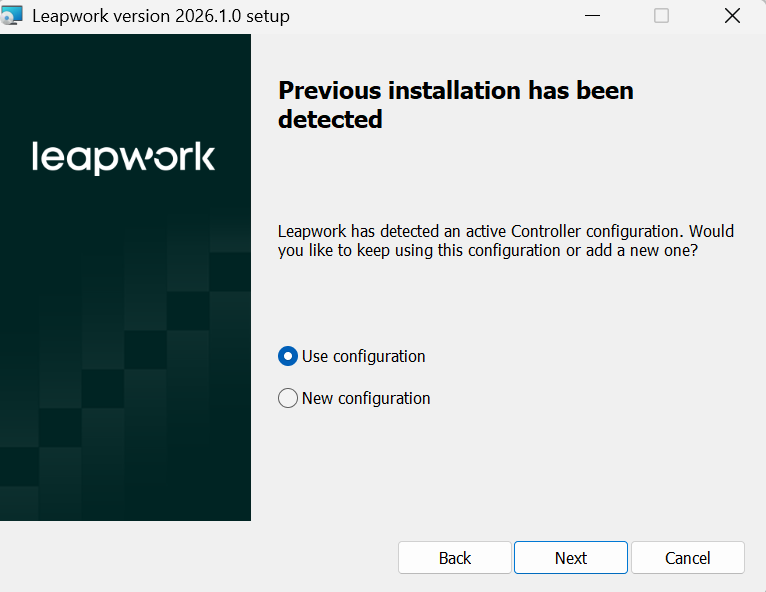Click the 'Leapwork has detected an active Controller' text
This screenshot has width=766, height=592.
pyautogui.click(x=506, y=241)
